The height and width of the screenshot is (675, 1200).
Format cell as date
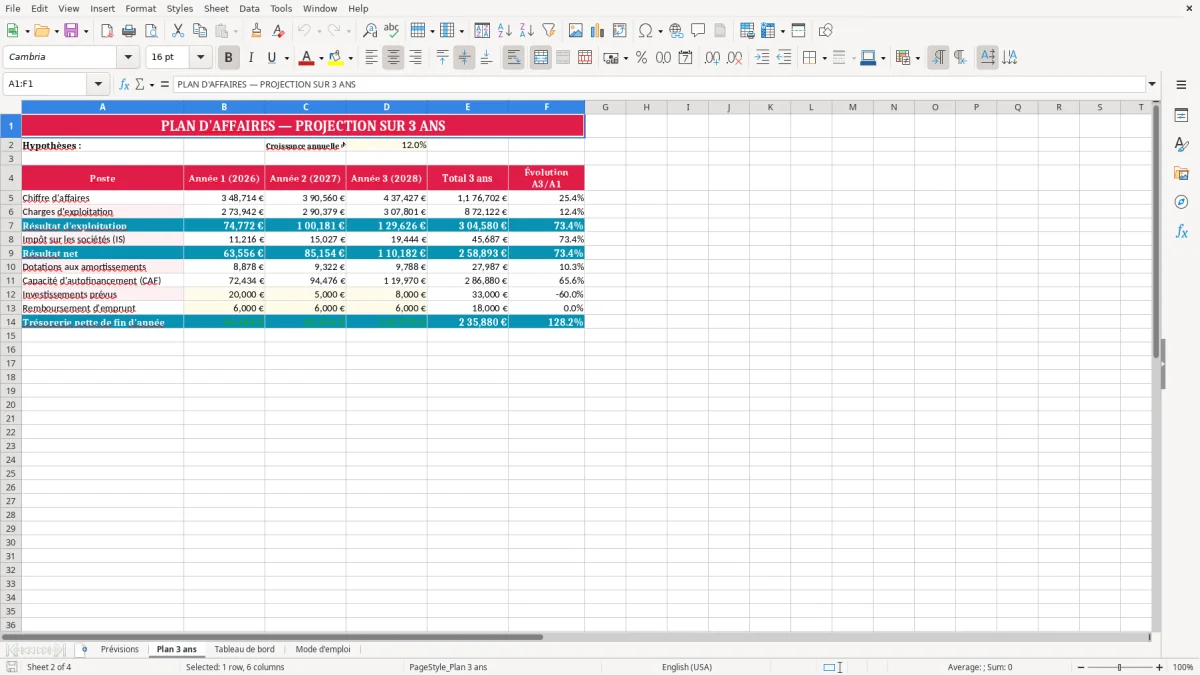(685, 58)
